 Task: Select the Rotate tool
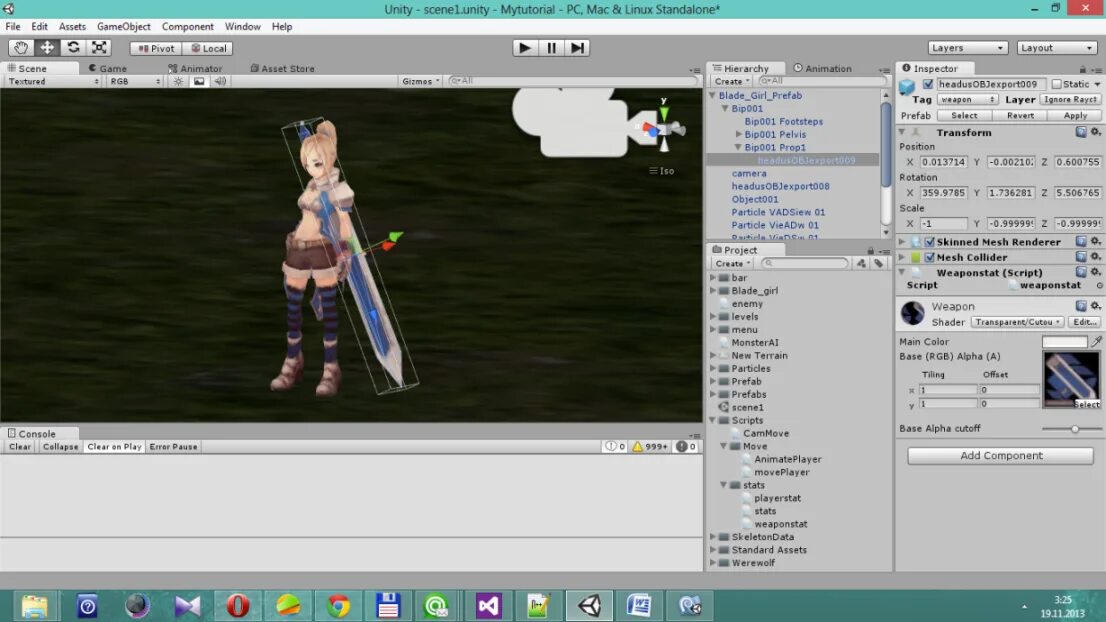pyautogui.click(x=73, y=47)
